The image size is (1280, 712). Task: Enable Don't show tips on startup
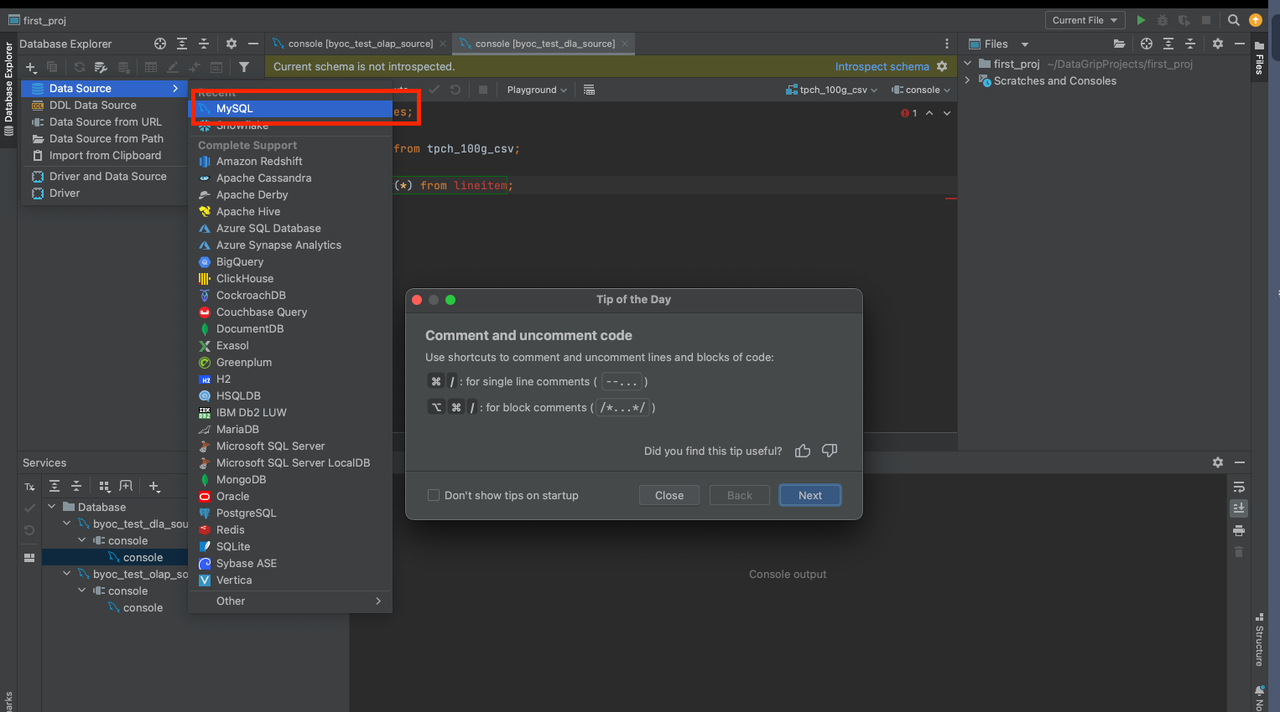point(433,495)
